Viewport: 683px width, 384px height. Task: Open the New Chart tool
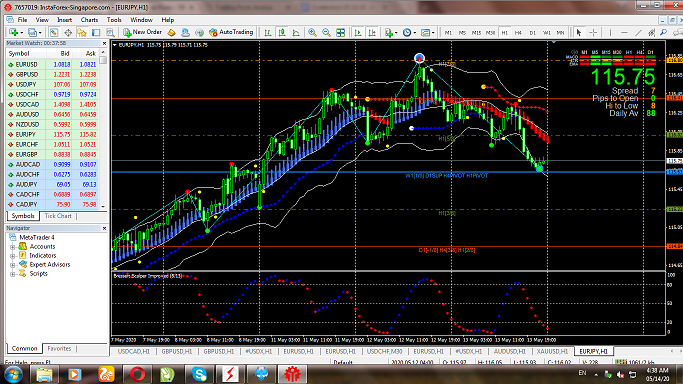tap(14, 33)
